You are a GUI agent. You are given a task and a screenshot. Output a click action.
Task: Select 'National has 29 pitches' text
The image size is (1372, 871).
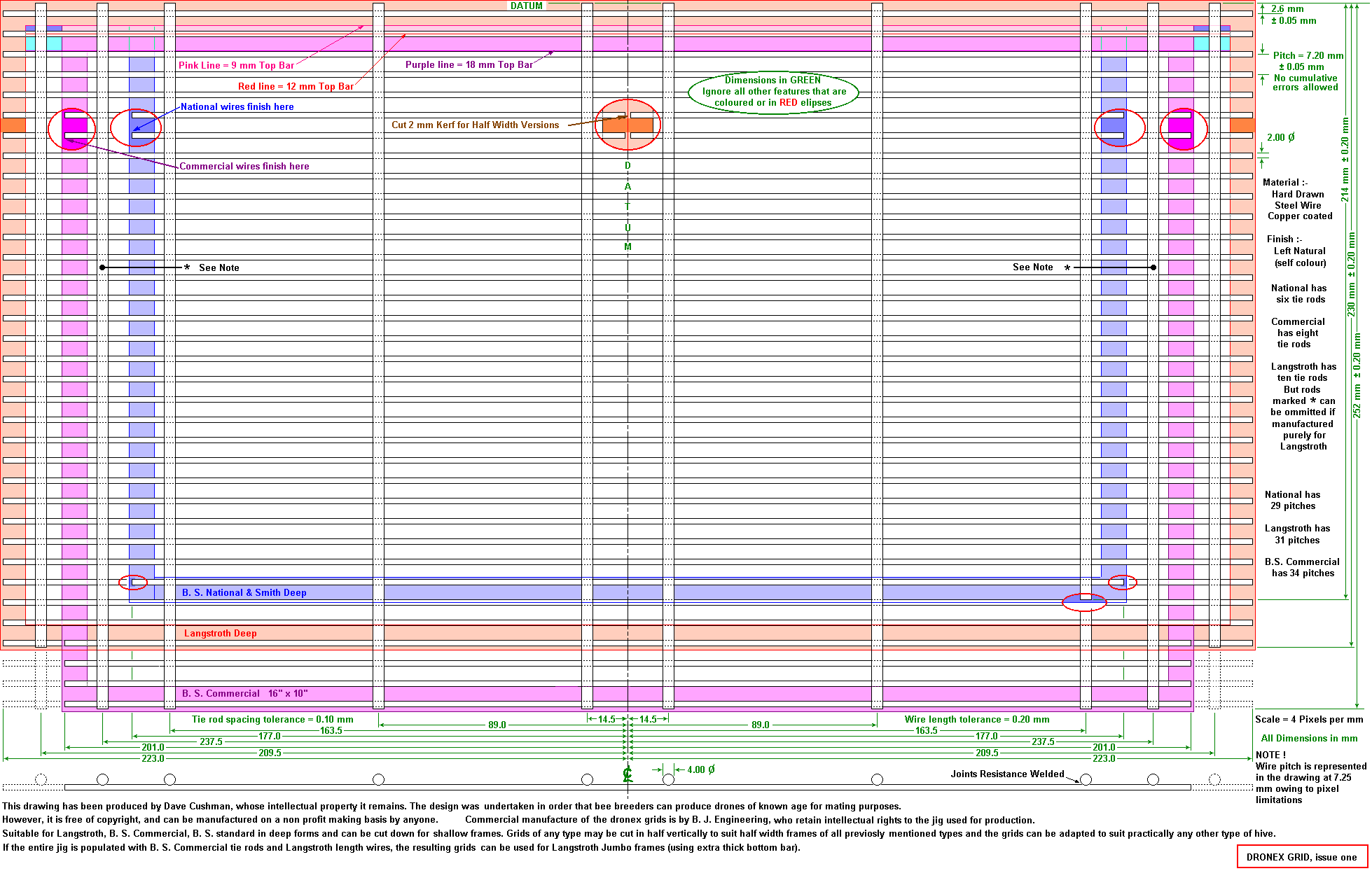[x=1293, y=500]
